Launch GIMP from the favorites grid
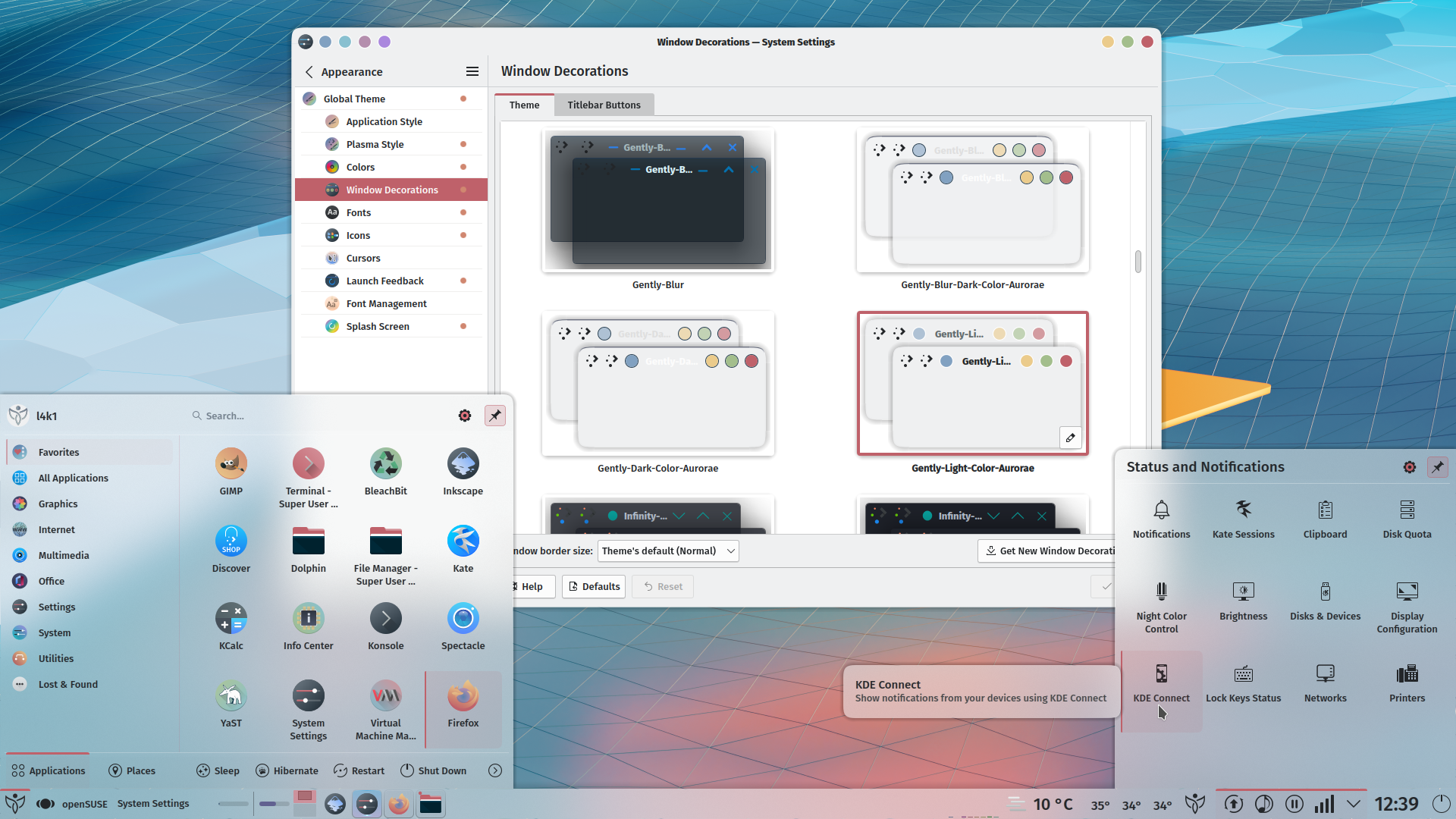Image resolution: width=1456 pixels, height=819 pixels. pyautogui.click(x=231, y=472)
